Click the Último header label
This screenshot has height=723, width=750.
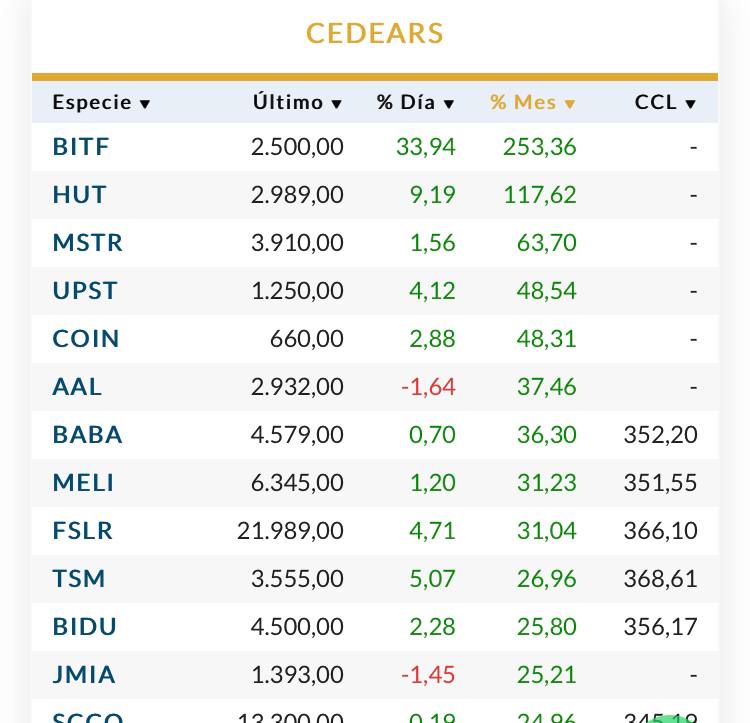point(288,102)
